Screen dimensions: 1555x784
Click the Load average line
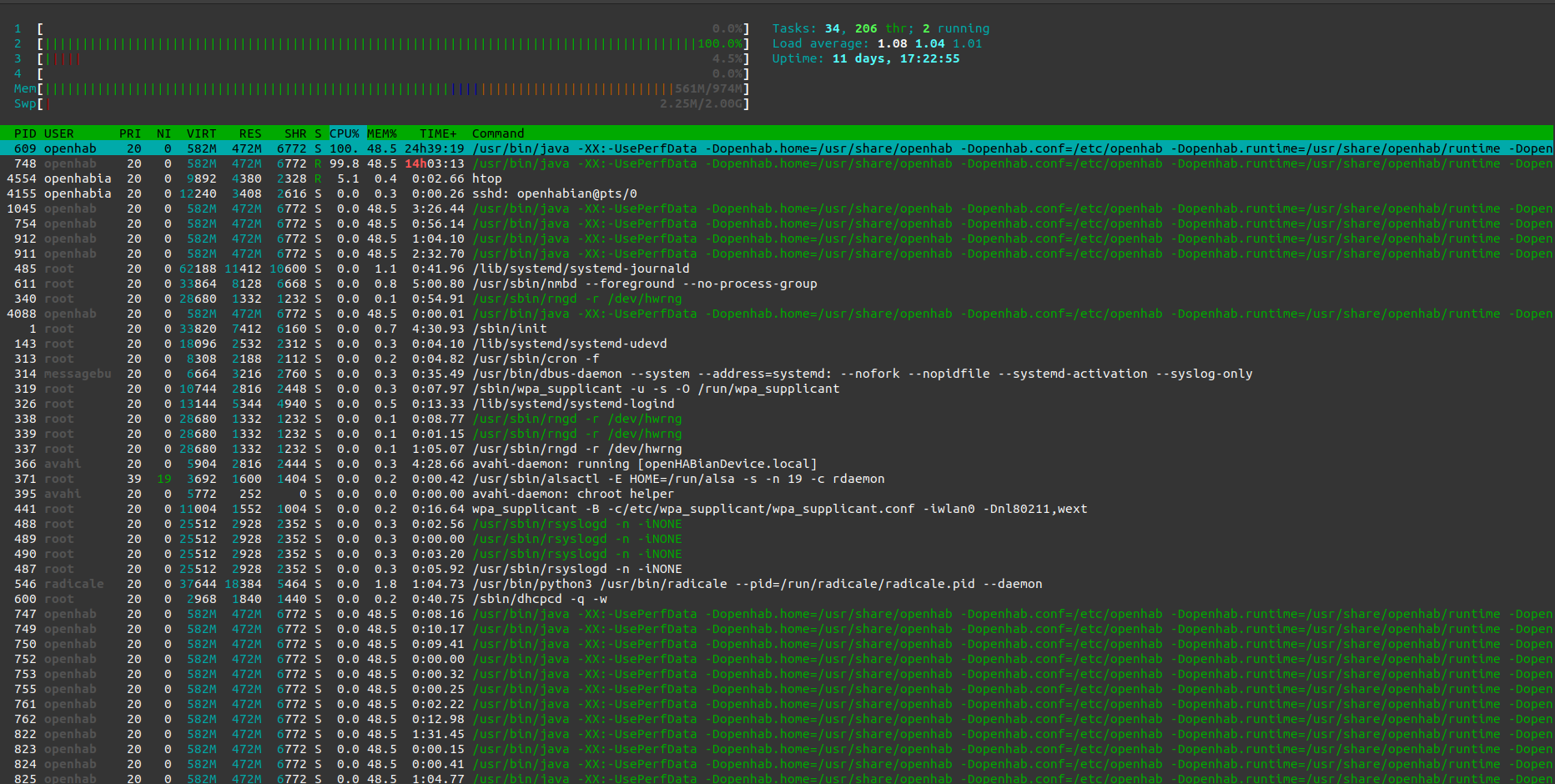(x=877, y=43)
